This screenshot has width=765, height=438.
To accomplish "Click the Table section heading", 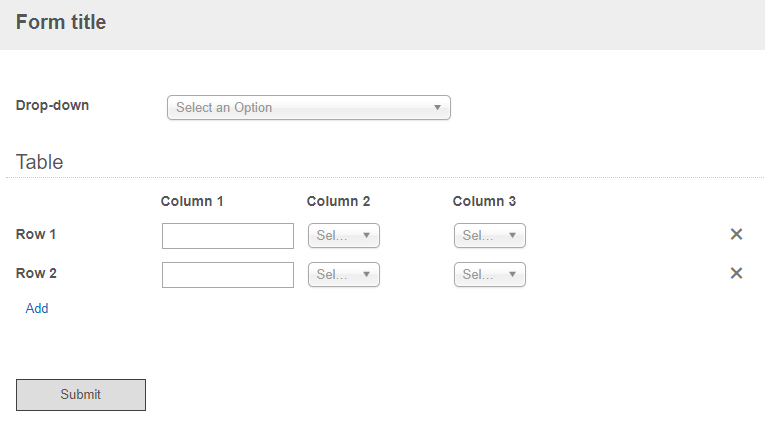I will (40, 162).
